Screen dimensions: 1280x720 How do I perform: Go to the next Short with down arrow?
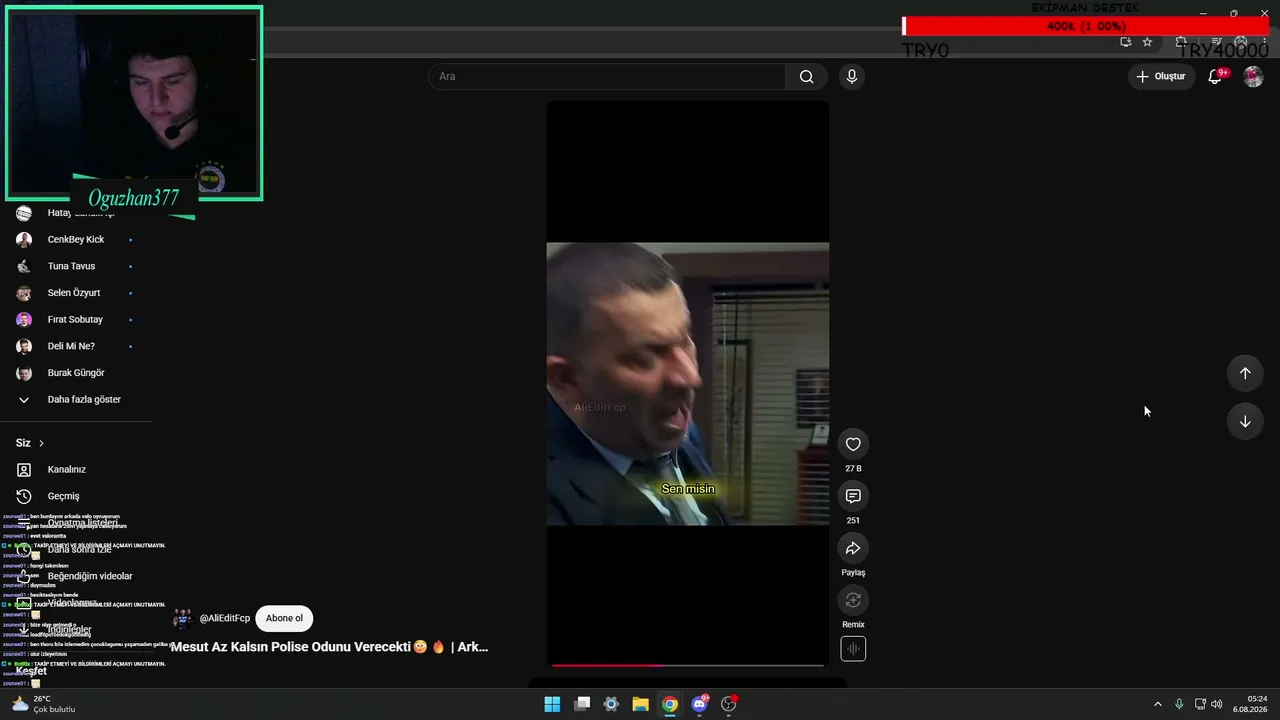1245,421
